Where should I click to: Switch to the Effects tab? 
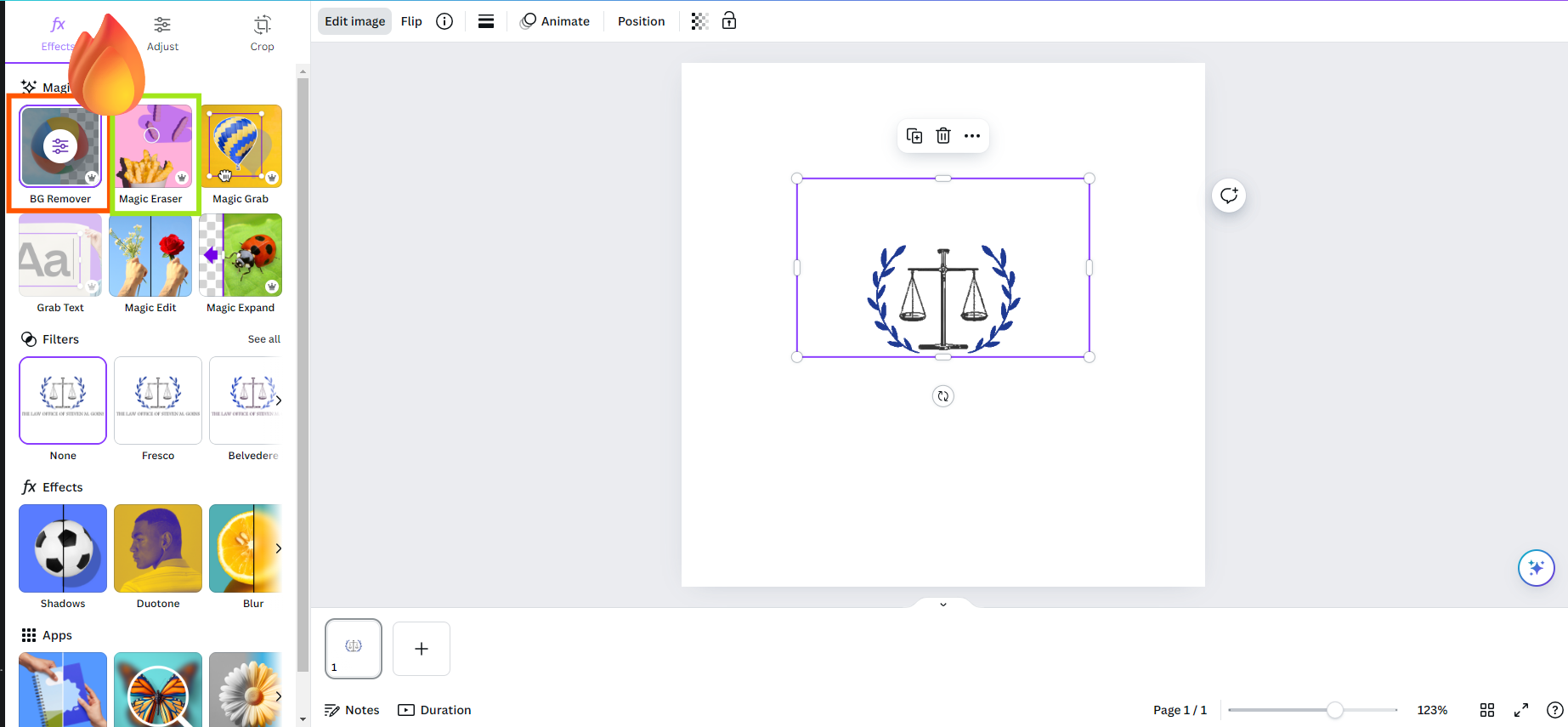tap(58, 34)
